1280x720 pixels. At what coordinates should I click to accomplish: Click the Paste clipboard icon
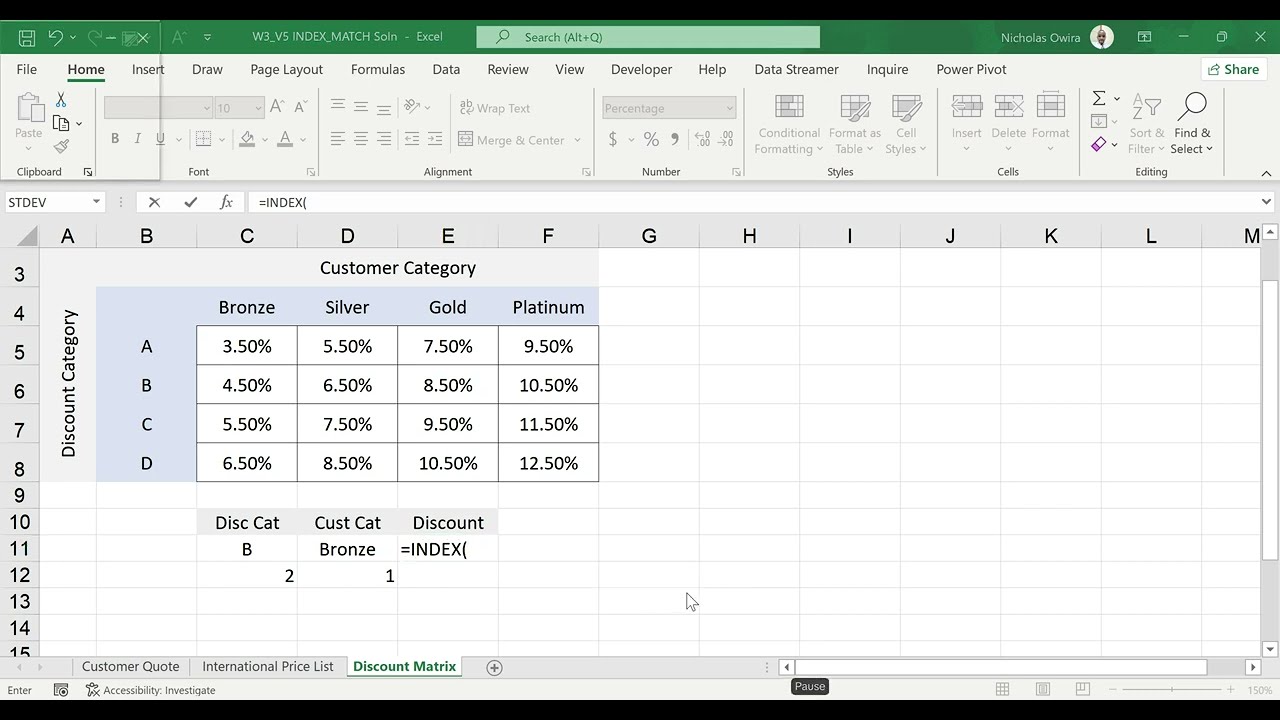29,109
